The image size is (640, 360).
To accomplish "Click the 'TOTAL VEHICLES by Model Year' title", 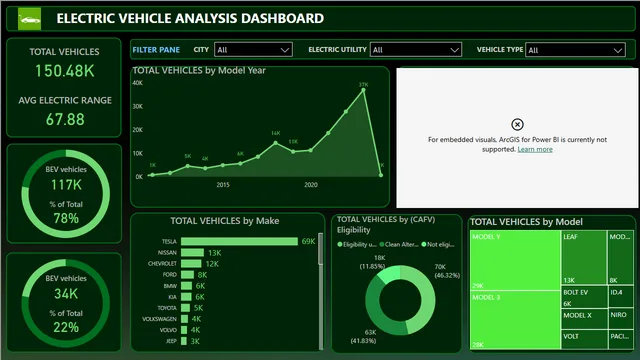I will [199, 71].
